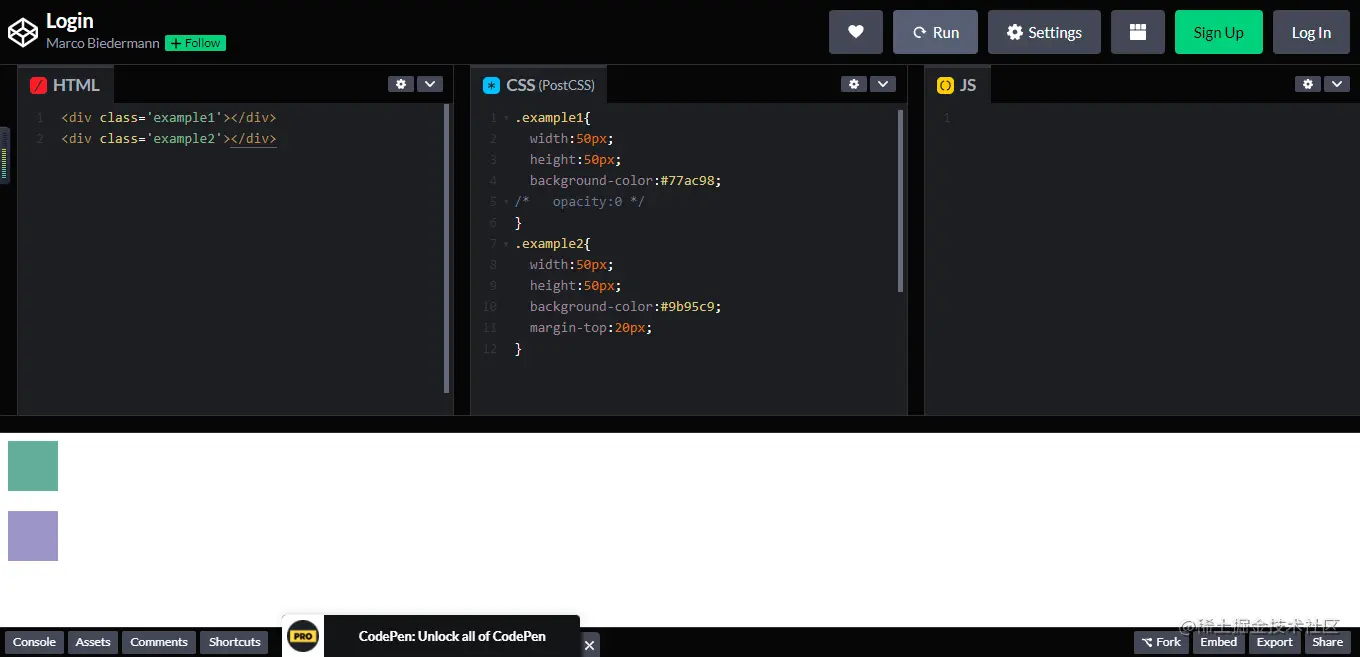
Task: Expand the CSS panel dropdown chevron
Action: tap(882, 84)
